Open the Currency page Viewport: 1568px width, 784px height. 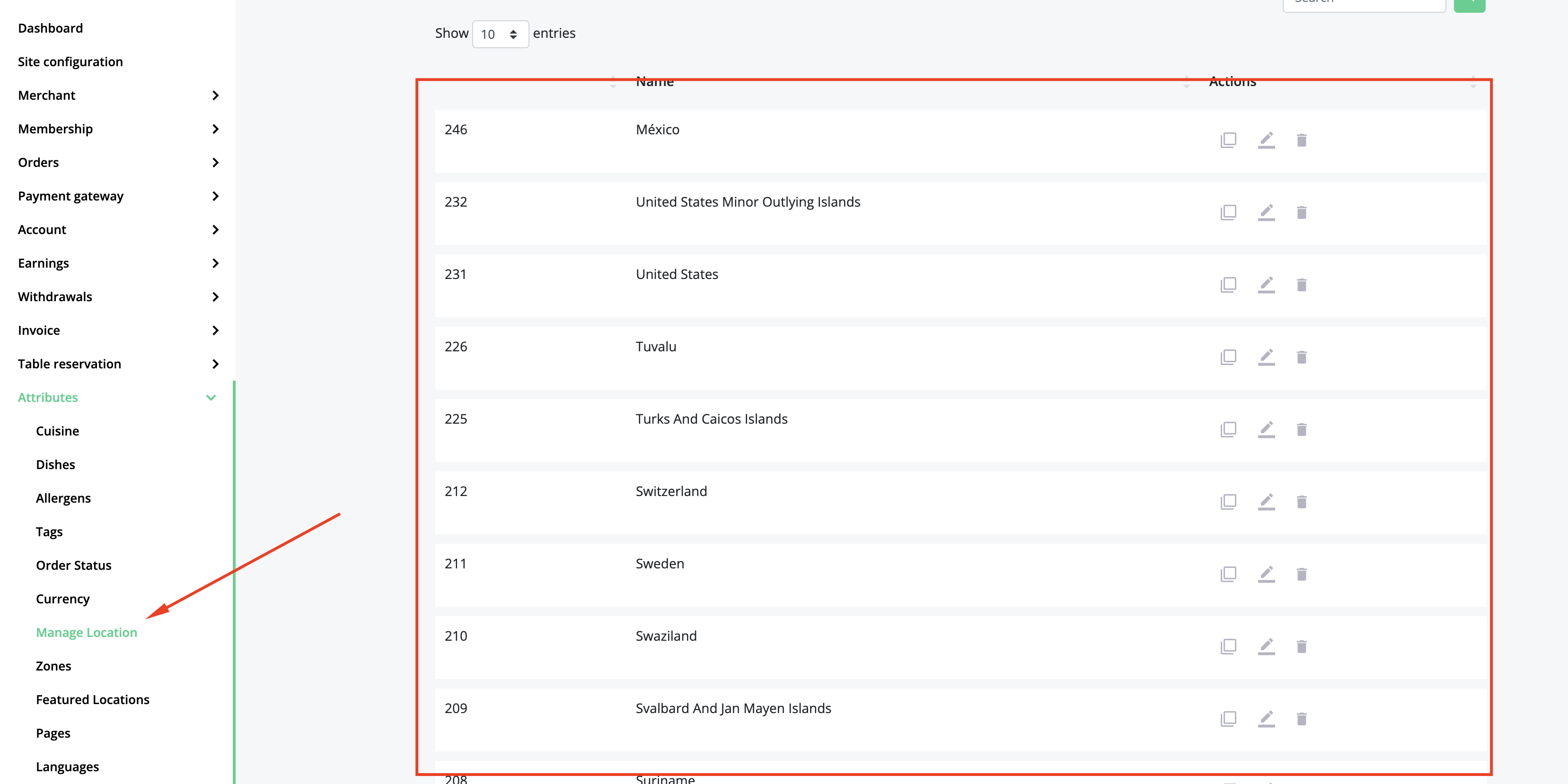(x=63, y=599)
